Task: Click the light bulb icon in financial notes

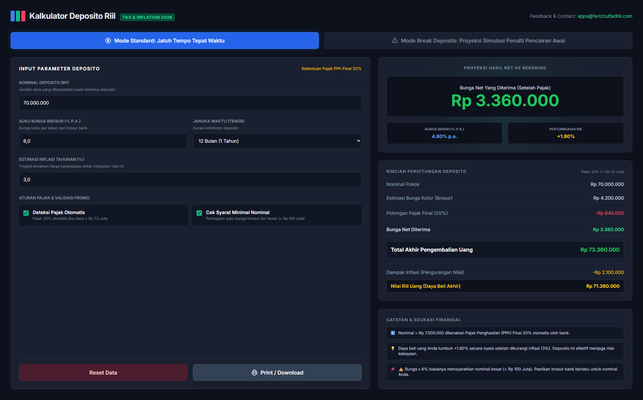Action: coord(392,348)
